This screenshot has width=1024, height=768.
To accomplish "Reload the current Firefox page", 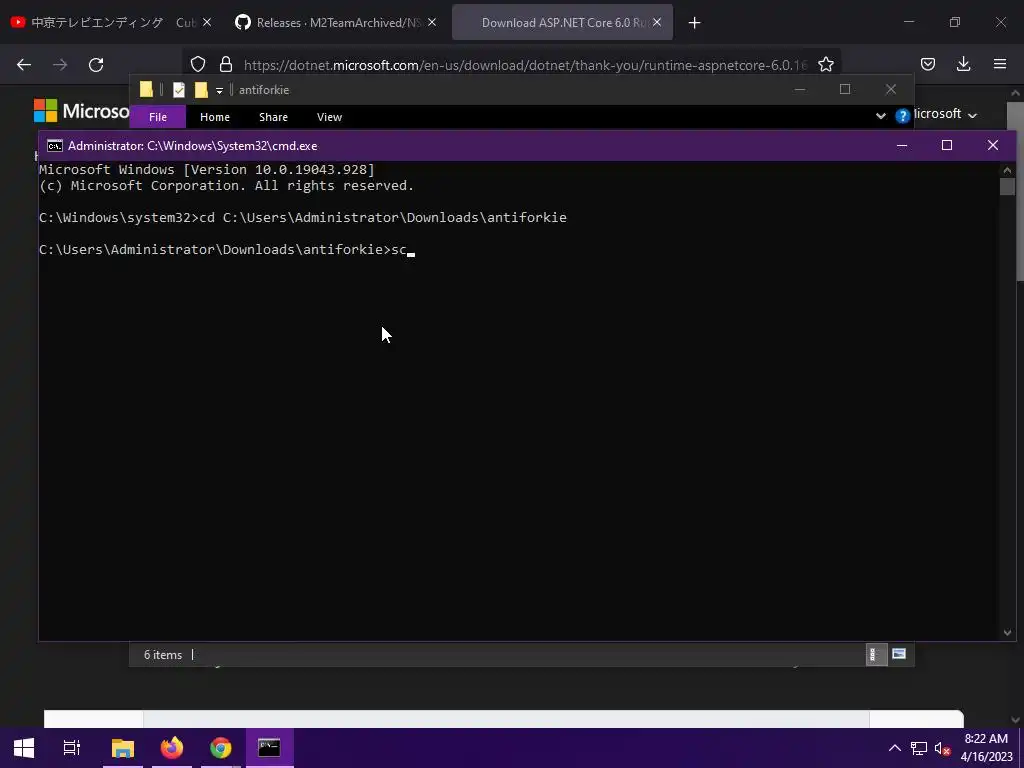I will (x=96, y=65).
